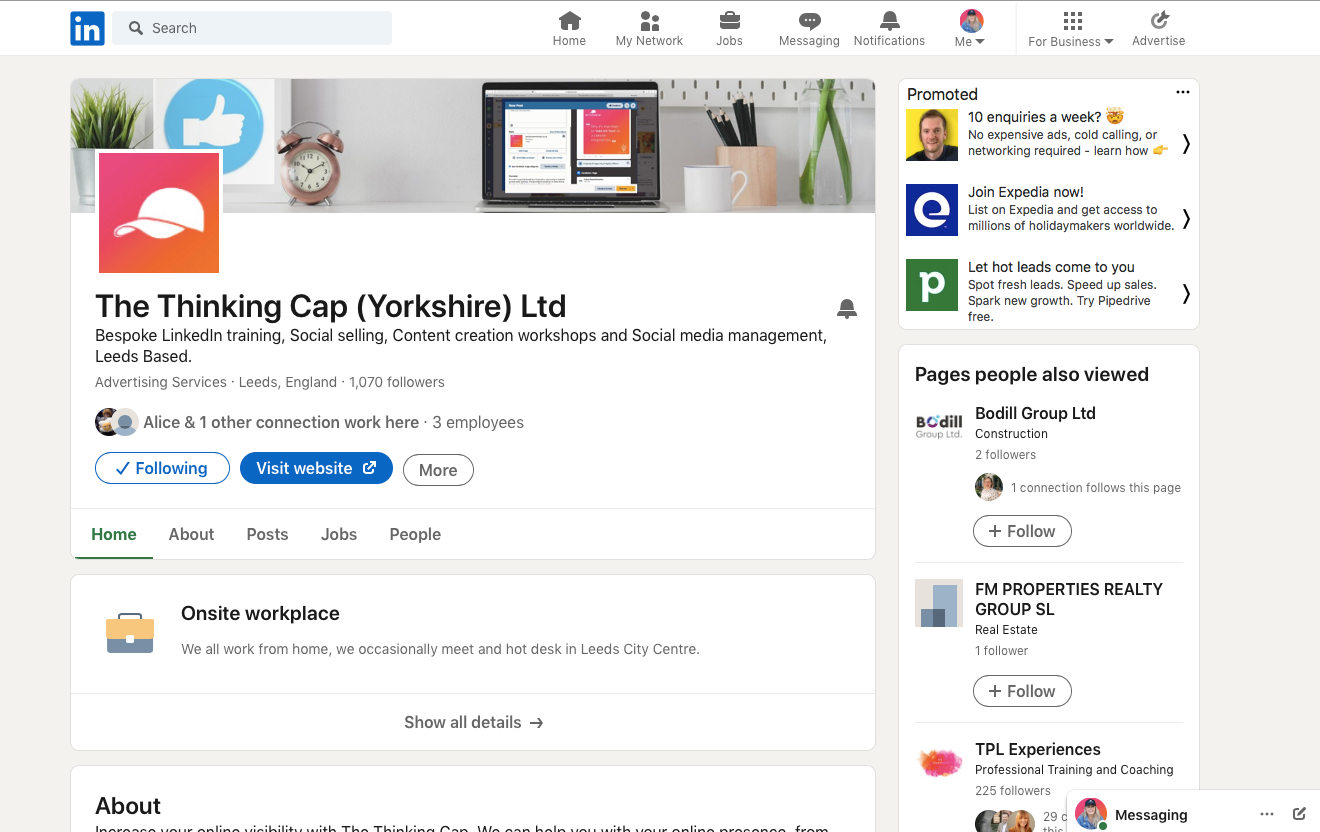The image size is (1320, 832).
Task: Click messaging panel profile avatar
Action: tap(1091, 814)
